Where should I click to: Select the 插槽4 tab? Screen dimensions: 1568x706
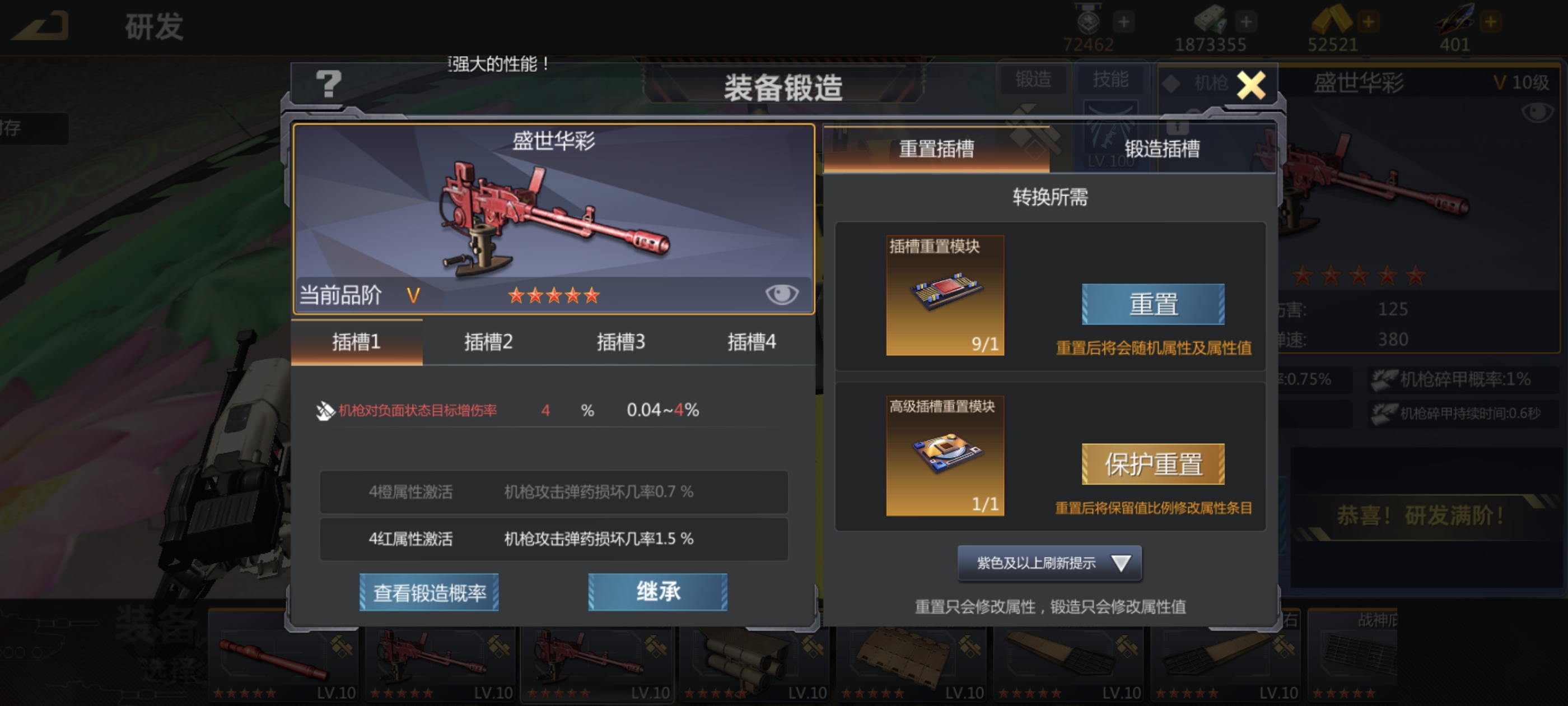[752, 342]
